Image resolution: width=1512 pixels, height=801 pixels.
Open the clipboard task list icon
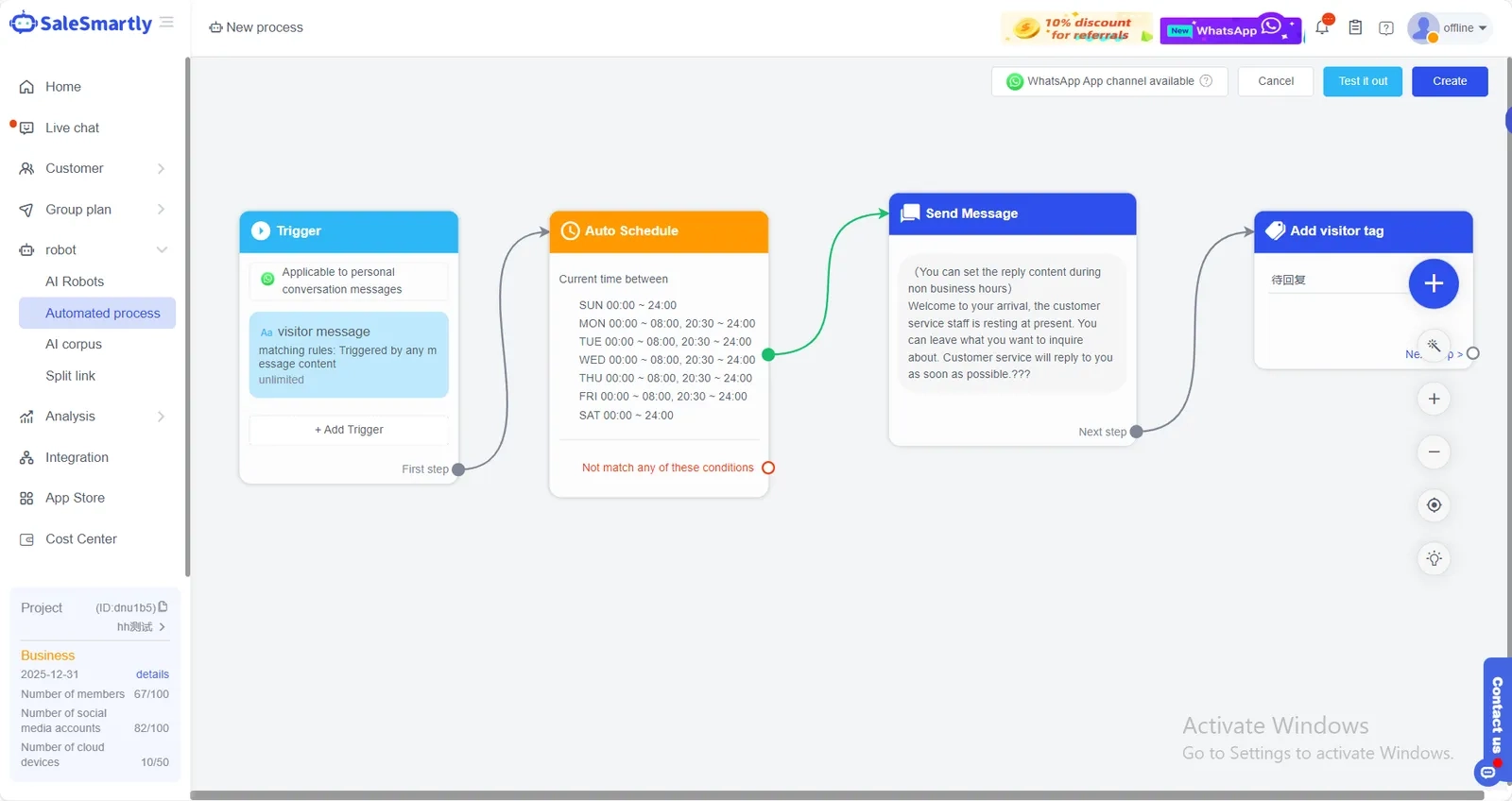point(1355,27)
